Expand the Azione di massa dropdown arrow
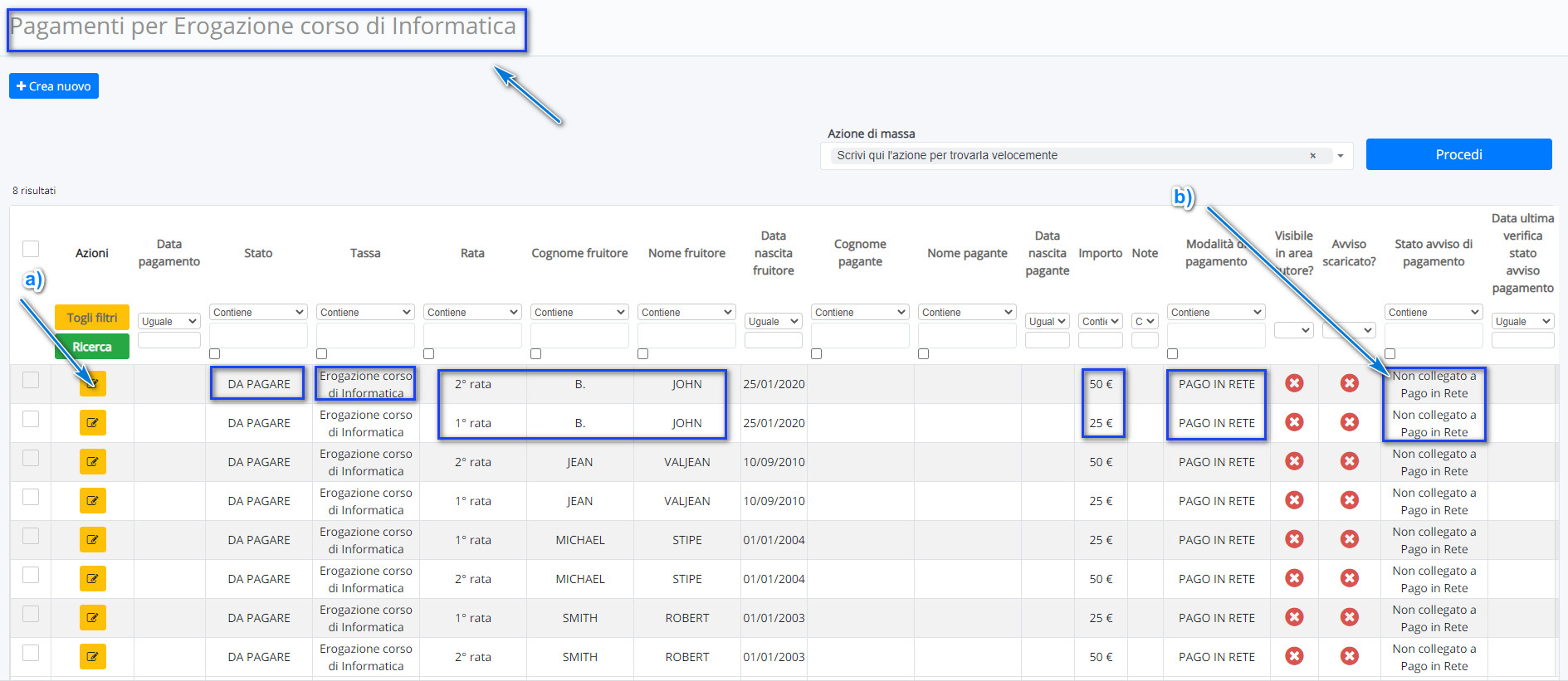 click(x=1340, y=156)
